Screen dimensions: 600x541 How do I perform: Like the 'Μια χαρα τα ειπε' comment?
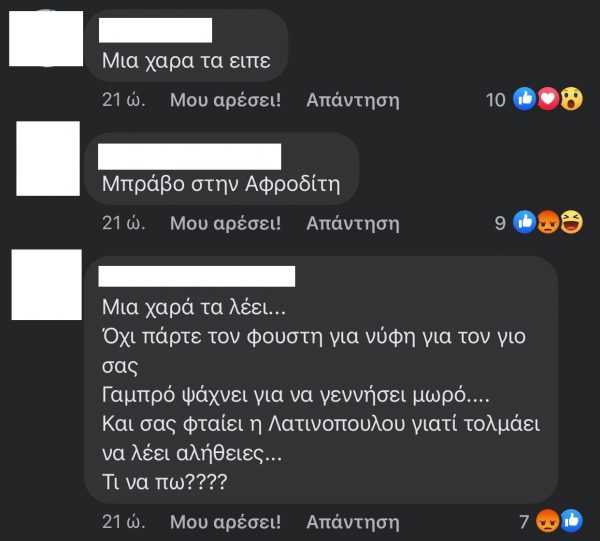click(x=225, y=100)
